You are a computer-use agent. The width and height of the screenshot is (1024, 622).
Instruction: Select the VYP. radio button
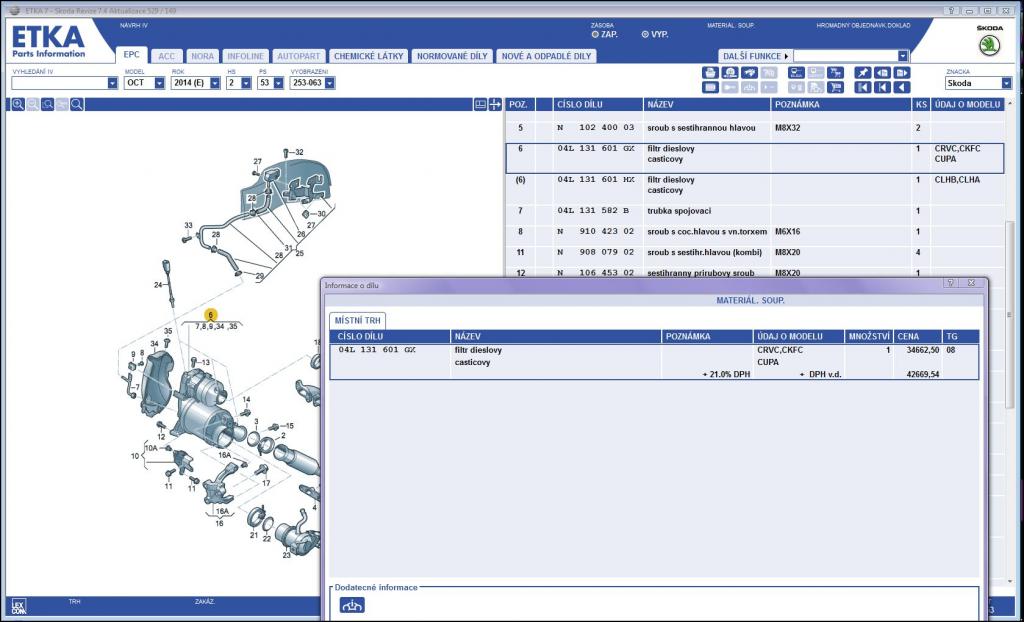[x=645, y=35]
